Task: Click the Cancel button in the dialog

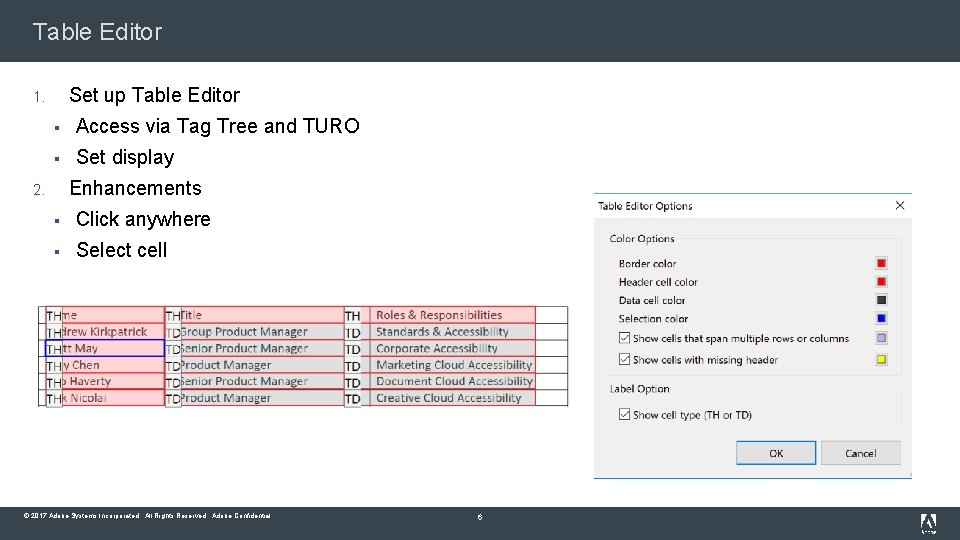Action: pyautogui.click(x=860, y=453)
